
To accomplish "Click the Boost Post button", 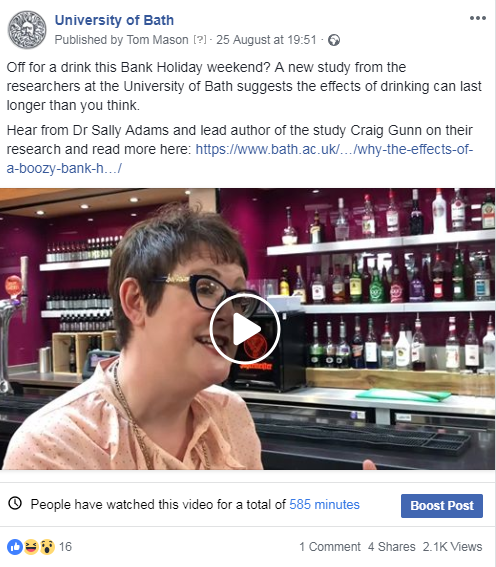I will click(442, 506).
